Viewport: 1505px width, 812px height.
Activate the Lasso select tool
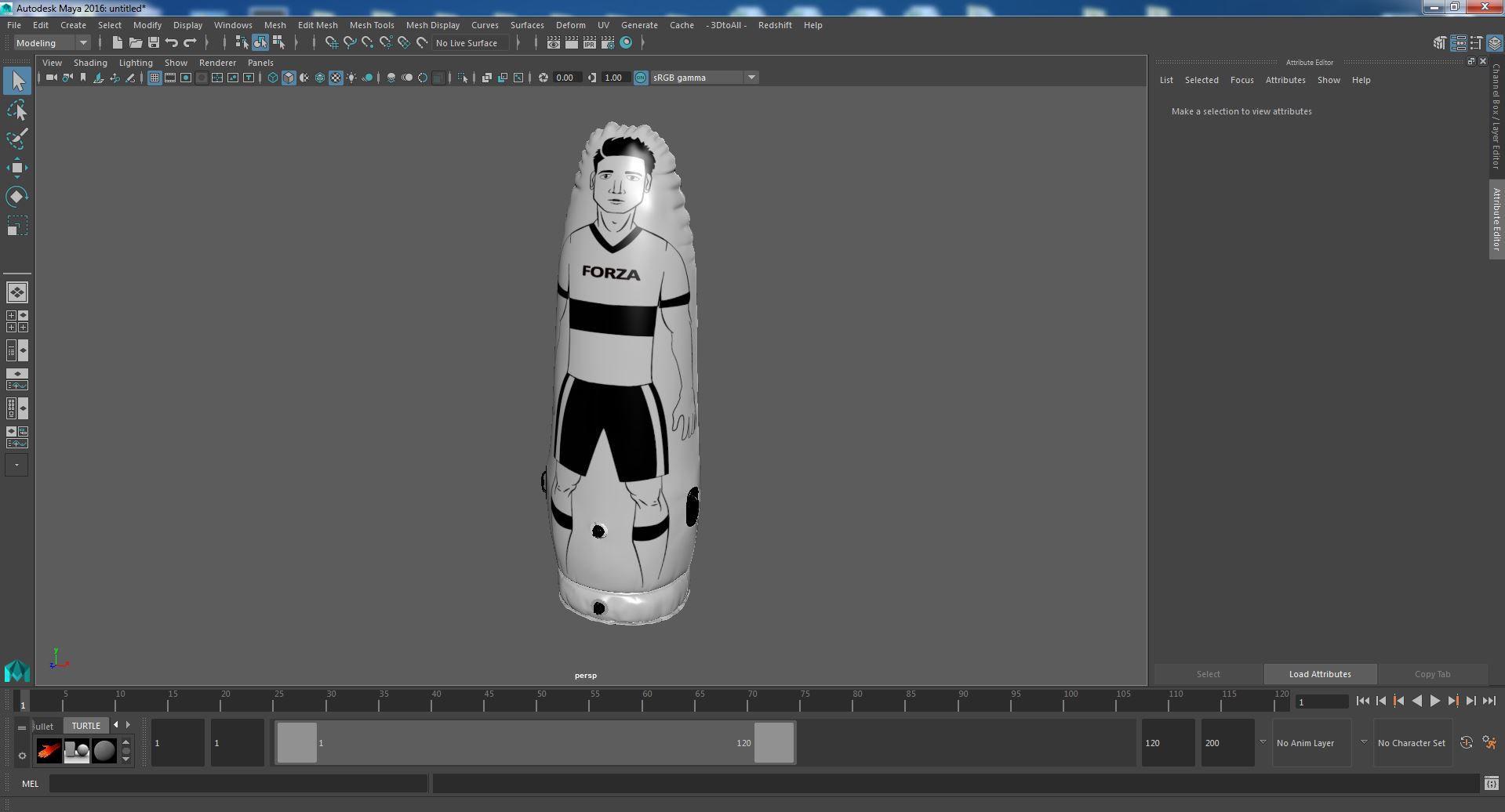(17, 111)
